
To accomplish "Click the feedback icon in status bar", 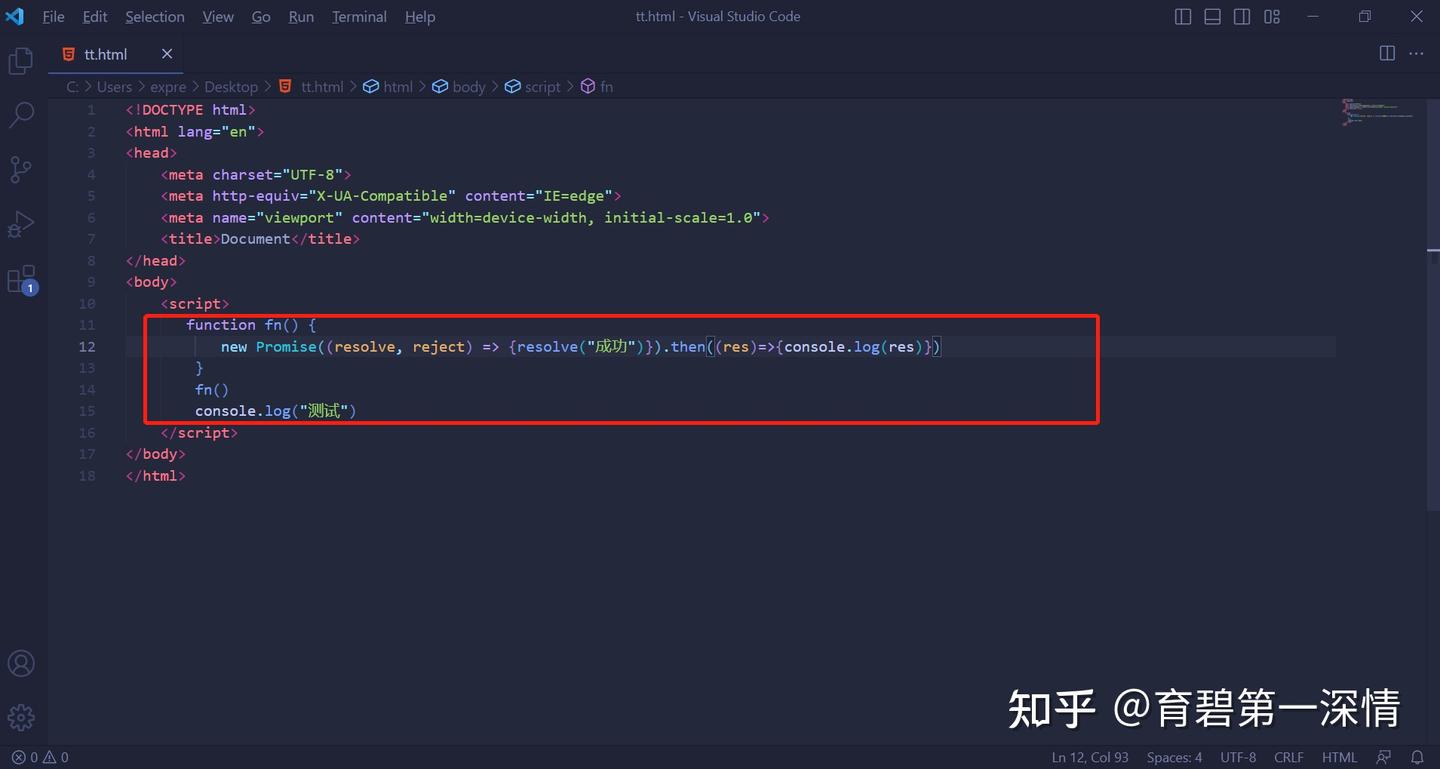I will click(1384, 757).
